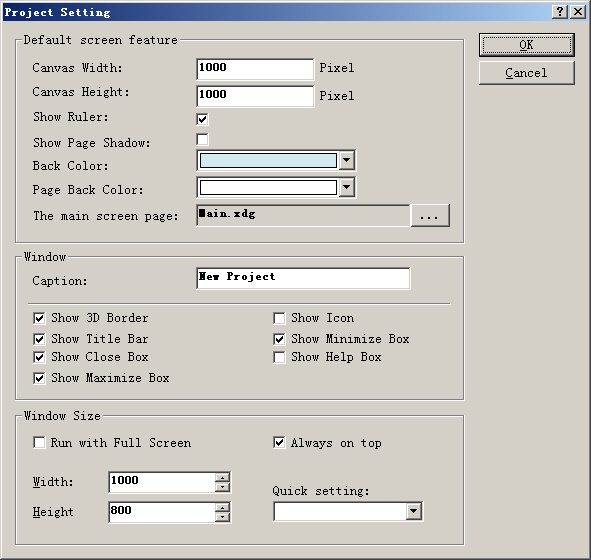Uncheck the Show Ruler checkbox

pos(202,119)
